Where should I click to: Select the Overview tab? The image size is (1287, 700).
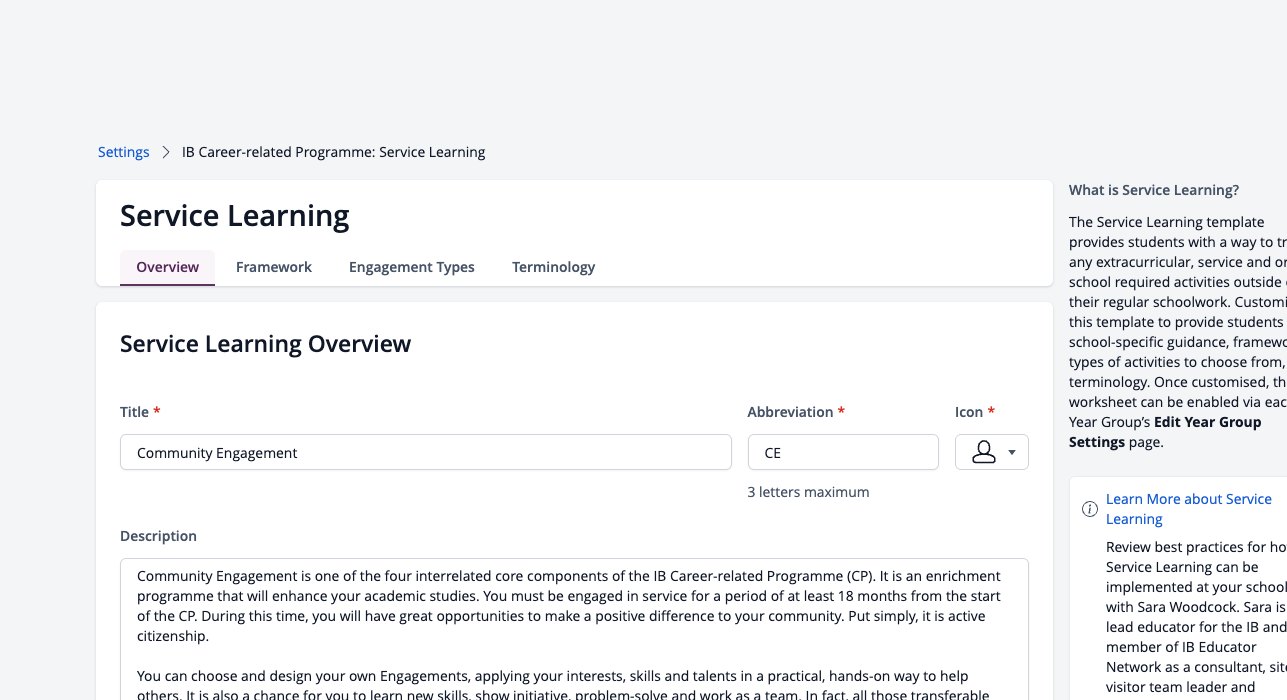[x=168, y=267]
